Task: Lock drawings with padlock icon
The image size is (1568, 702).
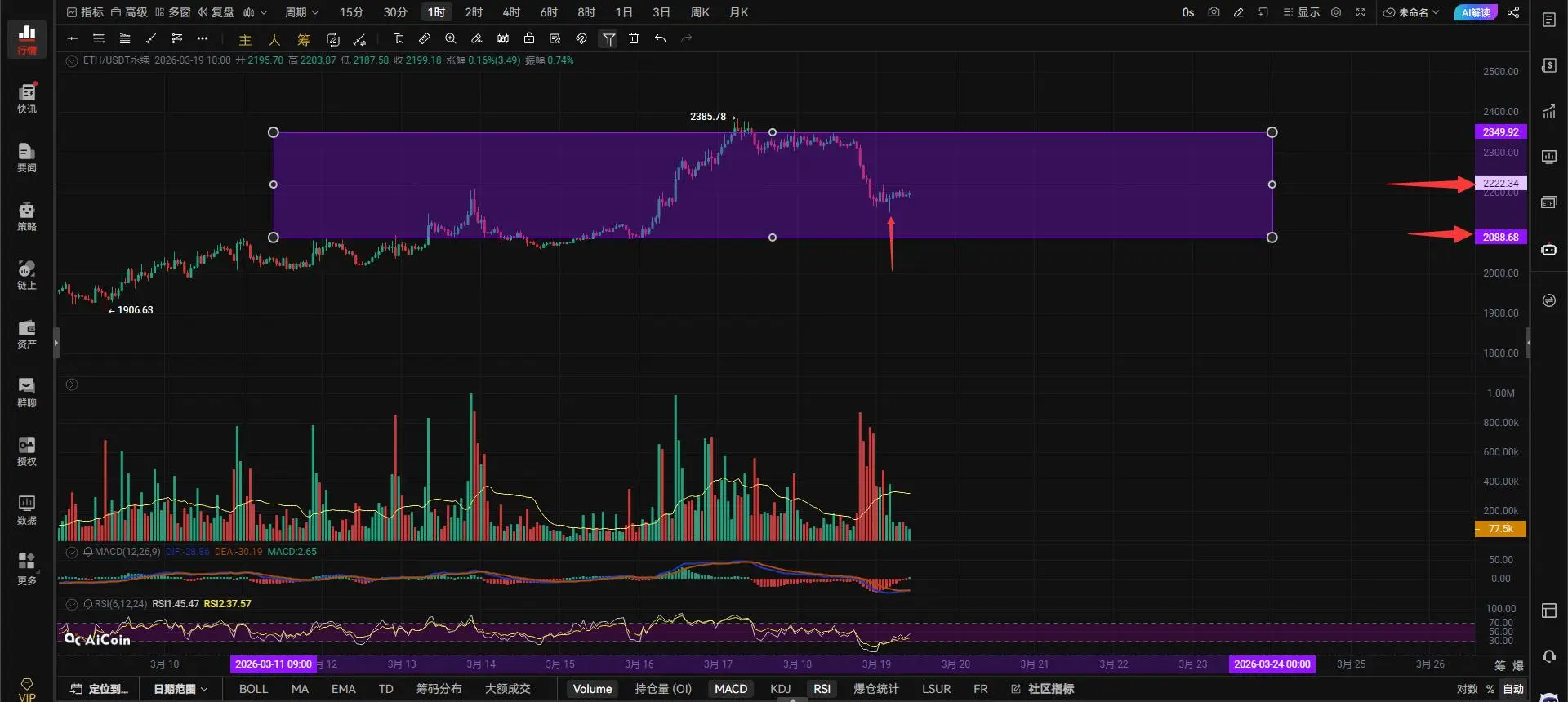Action: 529,38
